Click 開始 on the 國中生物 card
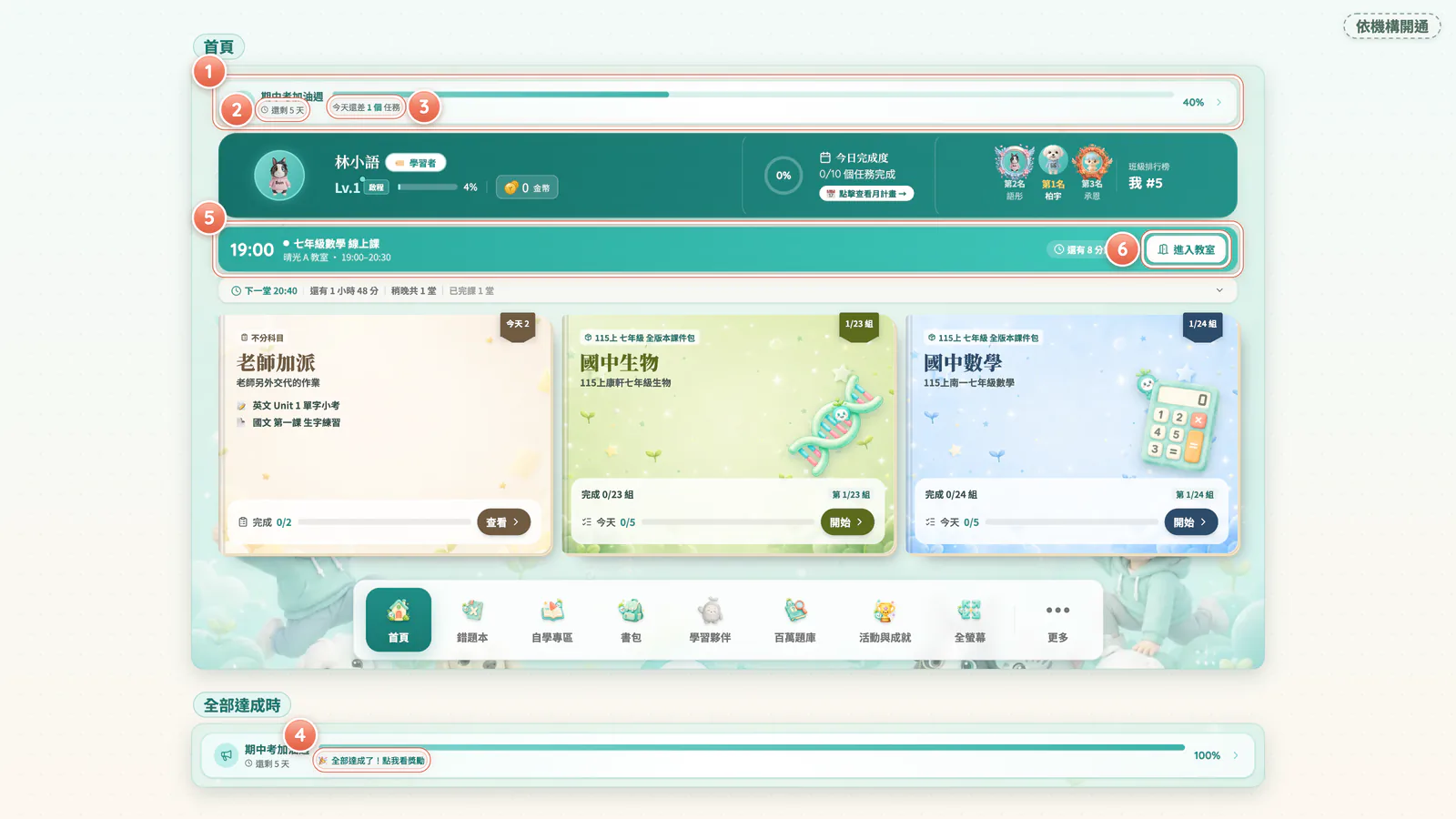The width and height of the screenshot is (1456, 819). click(x=847, y=522)
